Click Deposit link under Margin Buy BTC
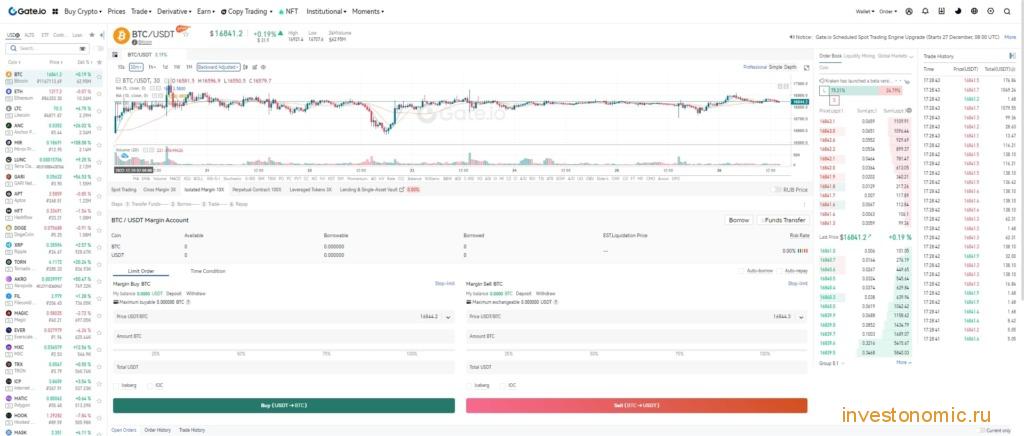Image resolution: width=1024 pixels, height=436 pixels. 174,294
